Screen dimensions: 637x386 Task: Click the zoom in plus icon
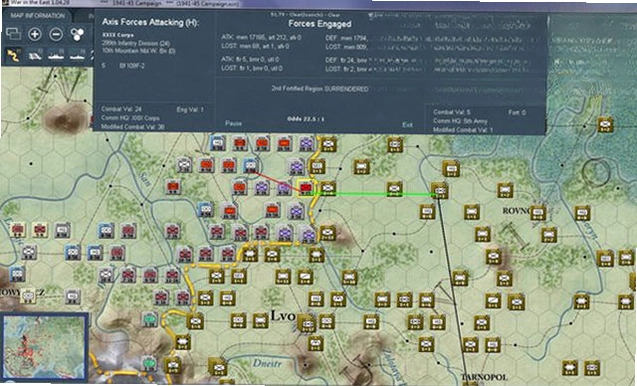click(35, 34)
